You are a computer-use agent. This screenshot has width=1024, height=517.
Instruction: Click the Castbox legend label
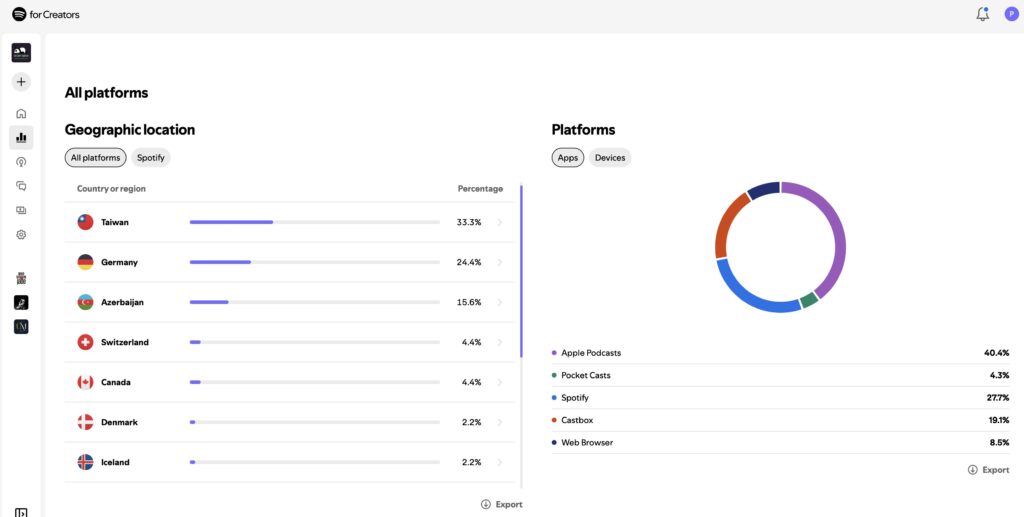(577, 420)
